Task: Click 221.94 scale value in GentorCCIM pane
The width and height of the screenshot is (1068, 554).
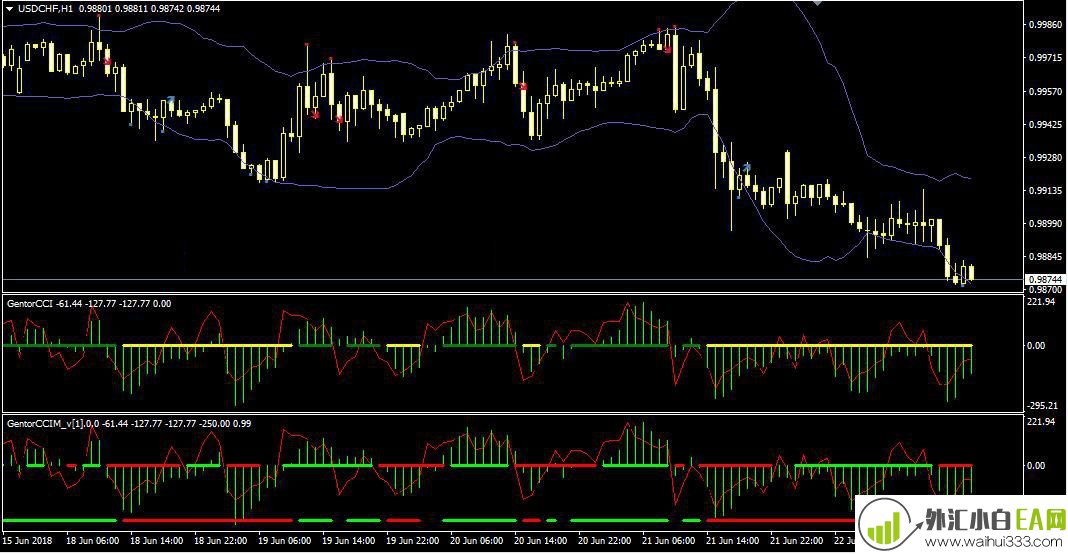Action: click(x=1040, y=422)
